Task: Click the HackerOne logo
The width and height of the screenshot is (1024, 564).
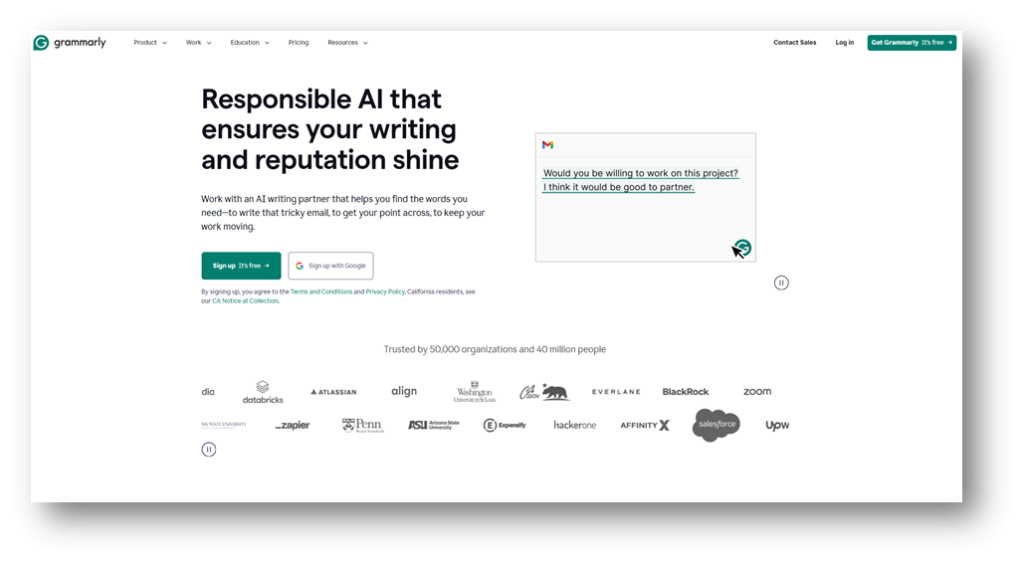Action: pyautogui.click(x=575, y=425)
